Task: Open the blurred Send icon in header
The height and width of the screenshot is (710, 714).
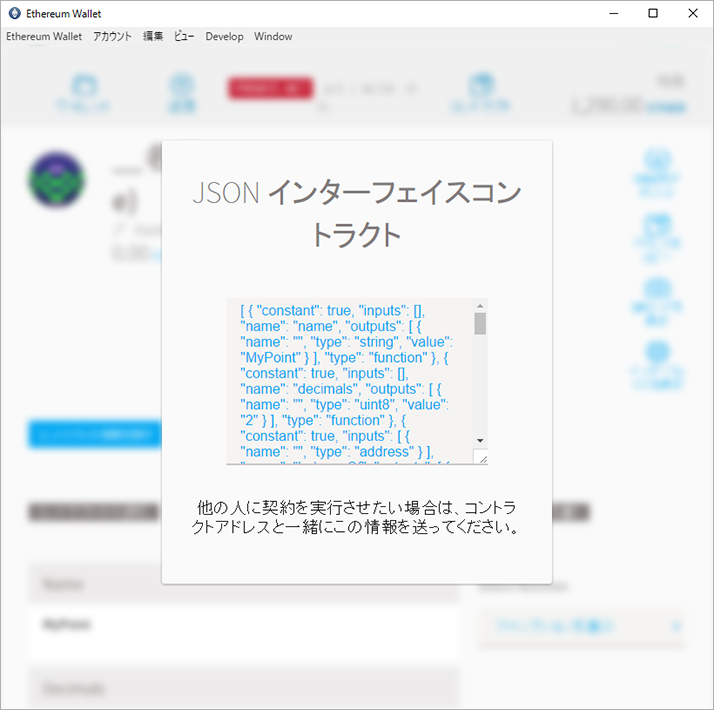Action: click(x=182, y=92)
